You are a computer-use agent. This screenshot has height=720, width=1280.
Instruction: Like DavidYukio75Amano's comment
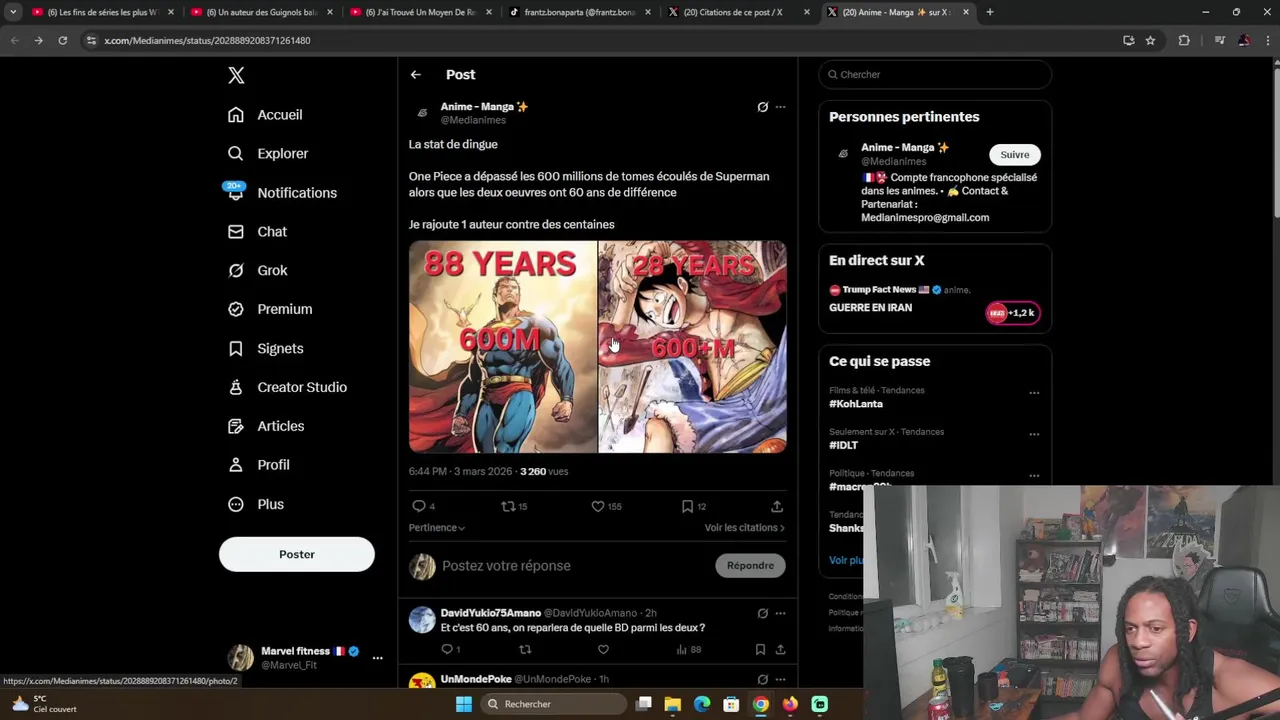point(603,650)
